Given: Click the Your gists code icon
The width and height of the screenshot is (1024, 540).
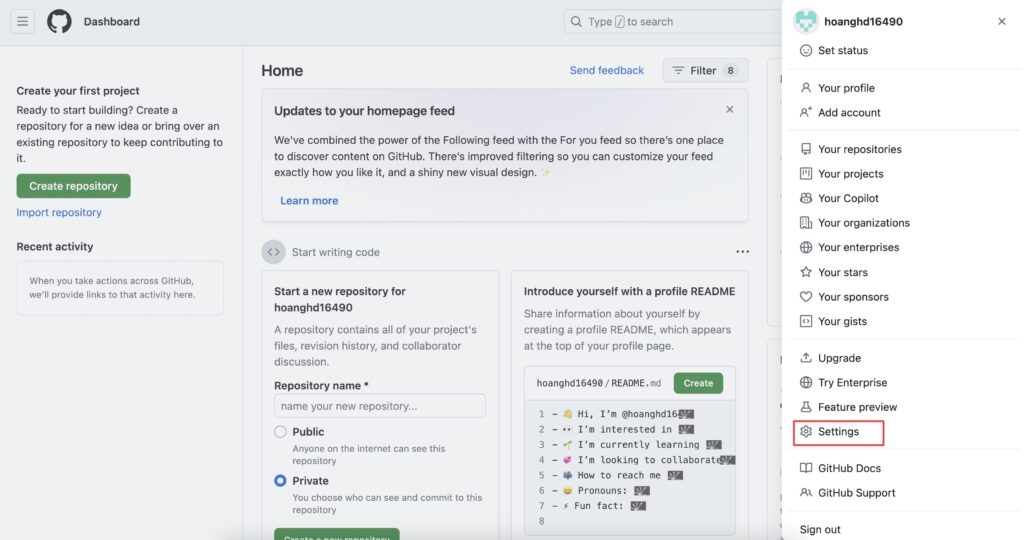Looking at the screenshot, I should tap(806, 321).
